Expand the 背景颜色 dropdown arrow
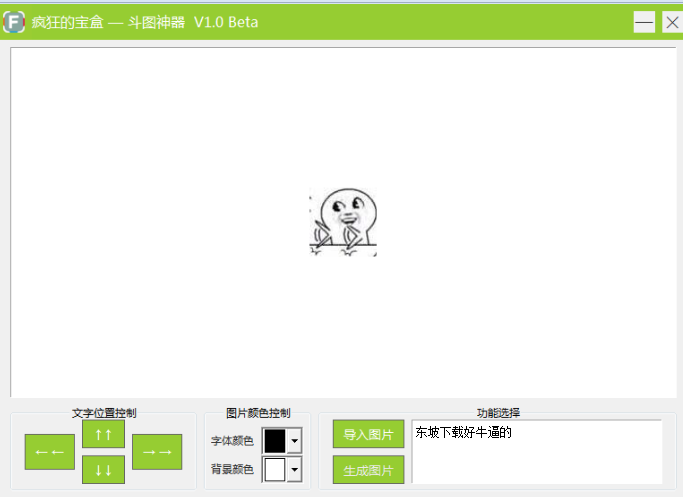This screenshot has height=497, width=683. (x=294, y=470)
